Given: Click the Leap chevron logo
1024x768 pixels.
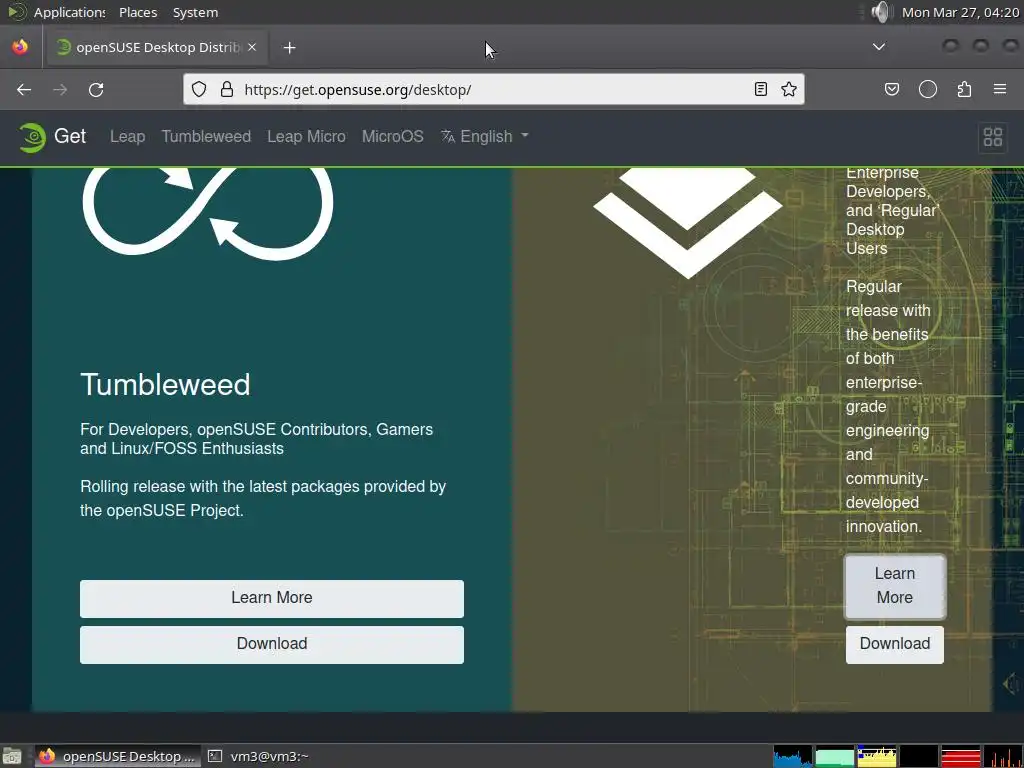Looking at the screenshot, I should click(687, 223).
